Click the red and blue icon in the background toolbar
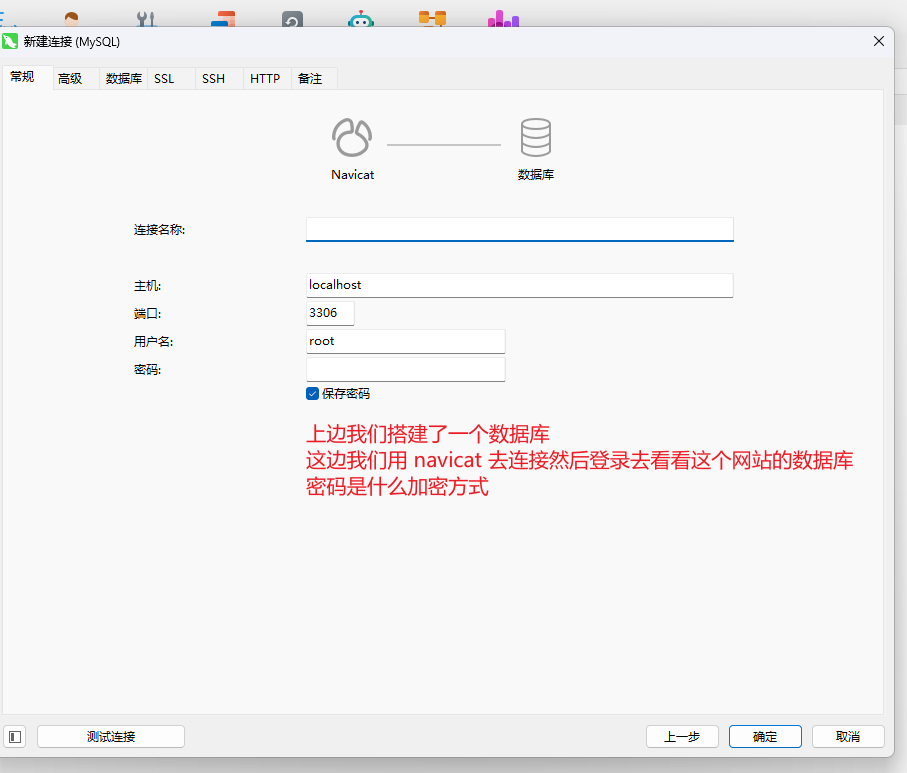 pos(223,19)
